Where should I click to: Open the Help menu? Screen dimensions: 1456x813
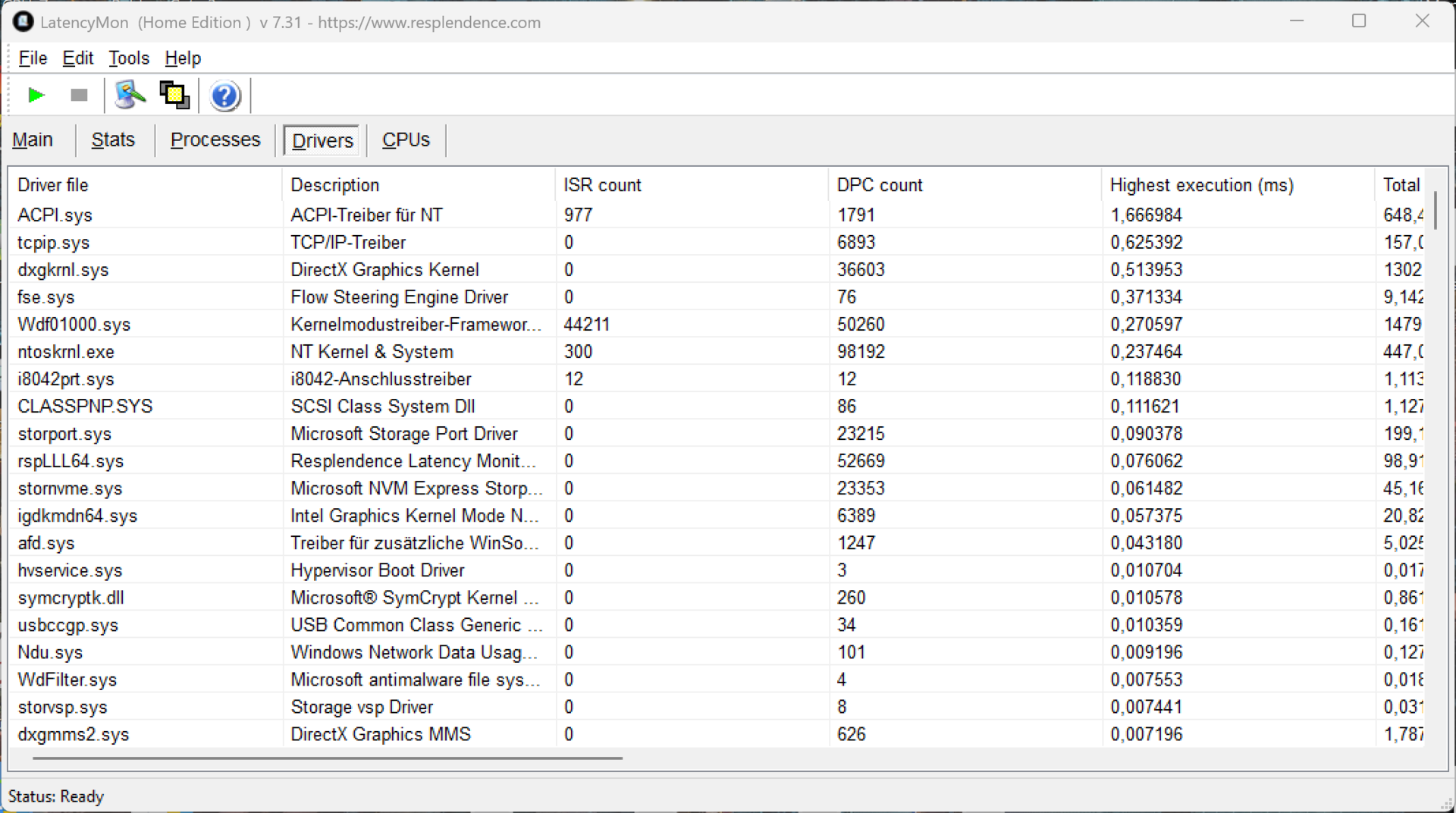[x=183, y=58]
